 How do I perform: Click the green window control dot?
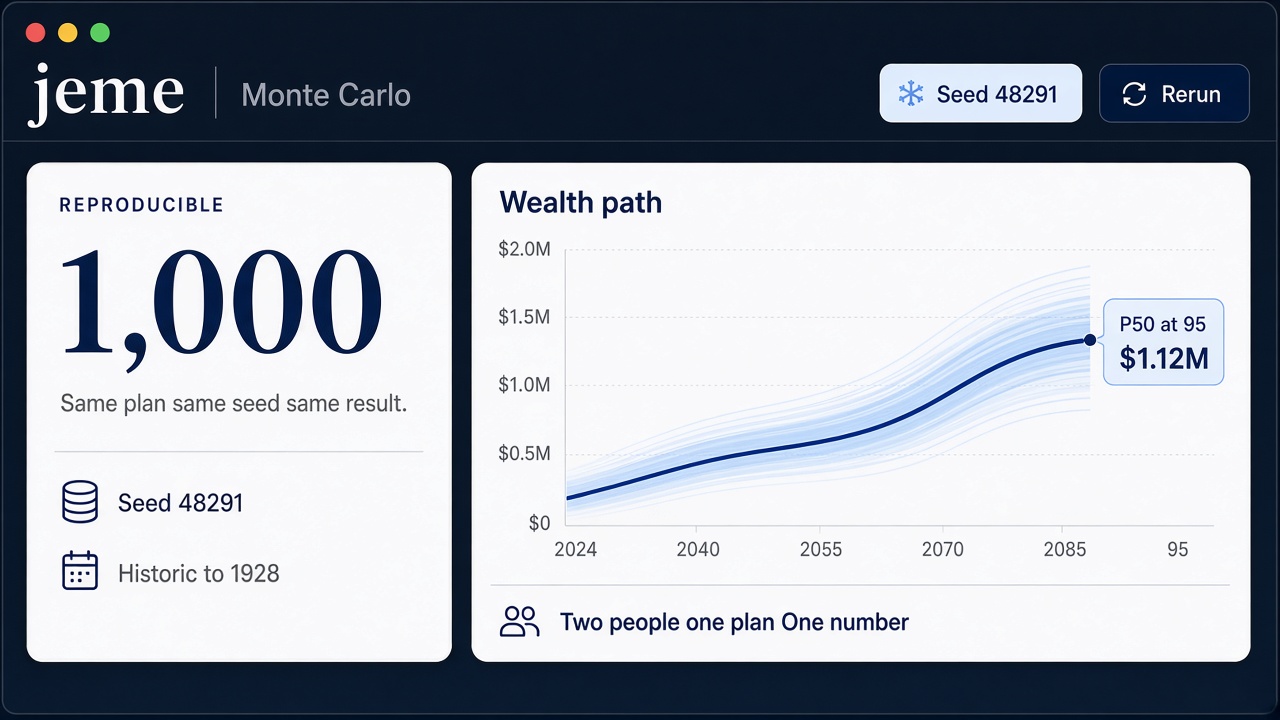tap(100, 33)
